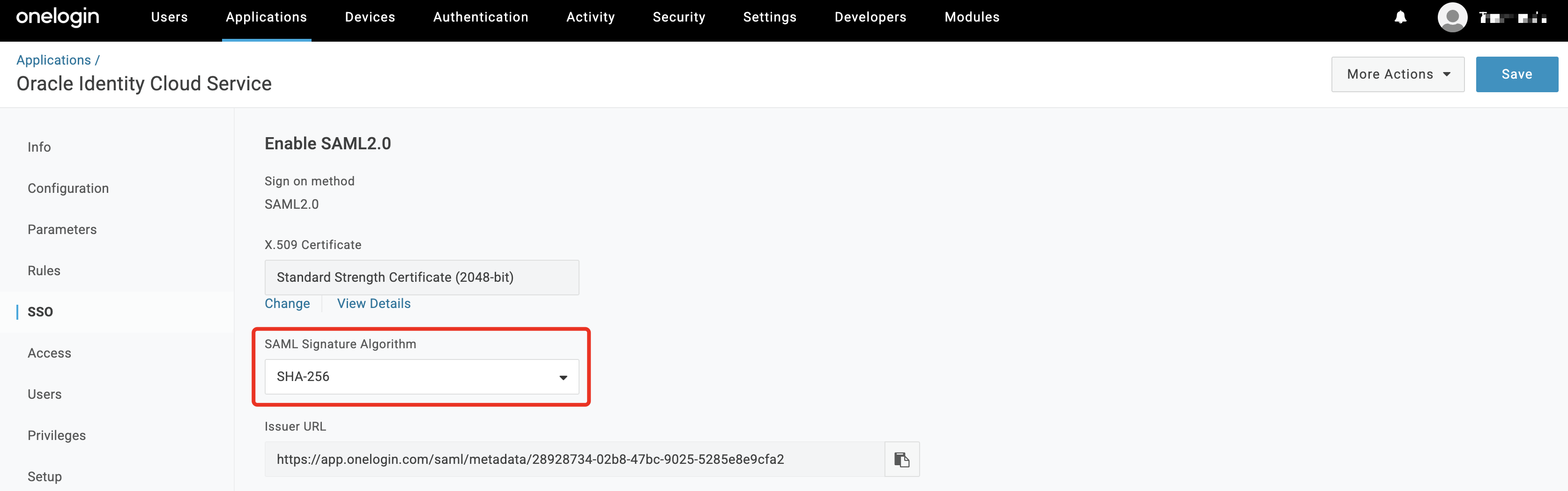This screenshot has height=491, width=1568.
Task: Open the Modules menu
Action: (x=972, y=17)
